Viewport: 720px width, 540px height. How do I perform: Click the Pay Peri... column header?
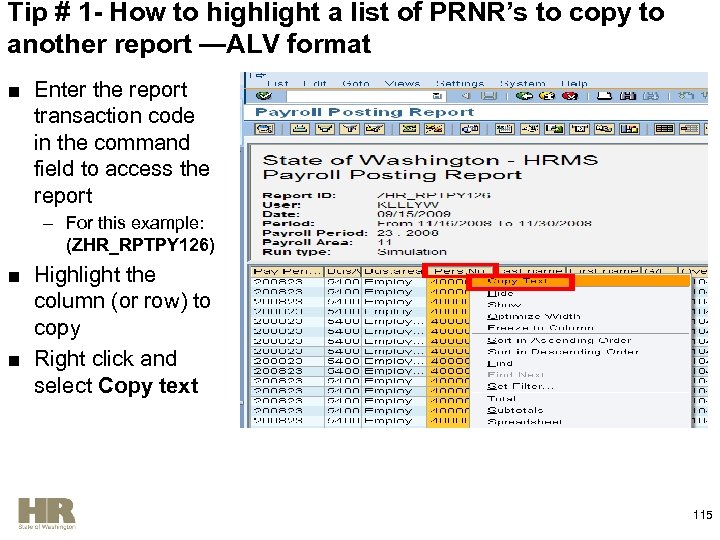click(287, 271)
